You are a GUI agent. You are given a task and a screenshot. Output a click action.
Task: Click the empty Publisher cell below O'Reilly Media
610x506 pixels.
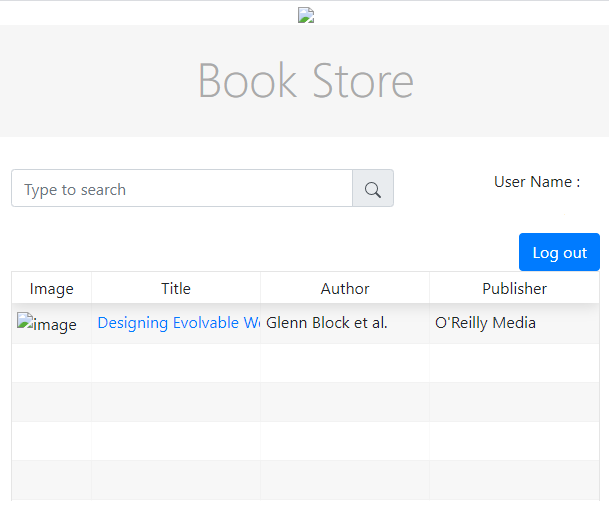coord(514,363)
